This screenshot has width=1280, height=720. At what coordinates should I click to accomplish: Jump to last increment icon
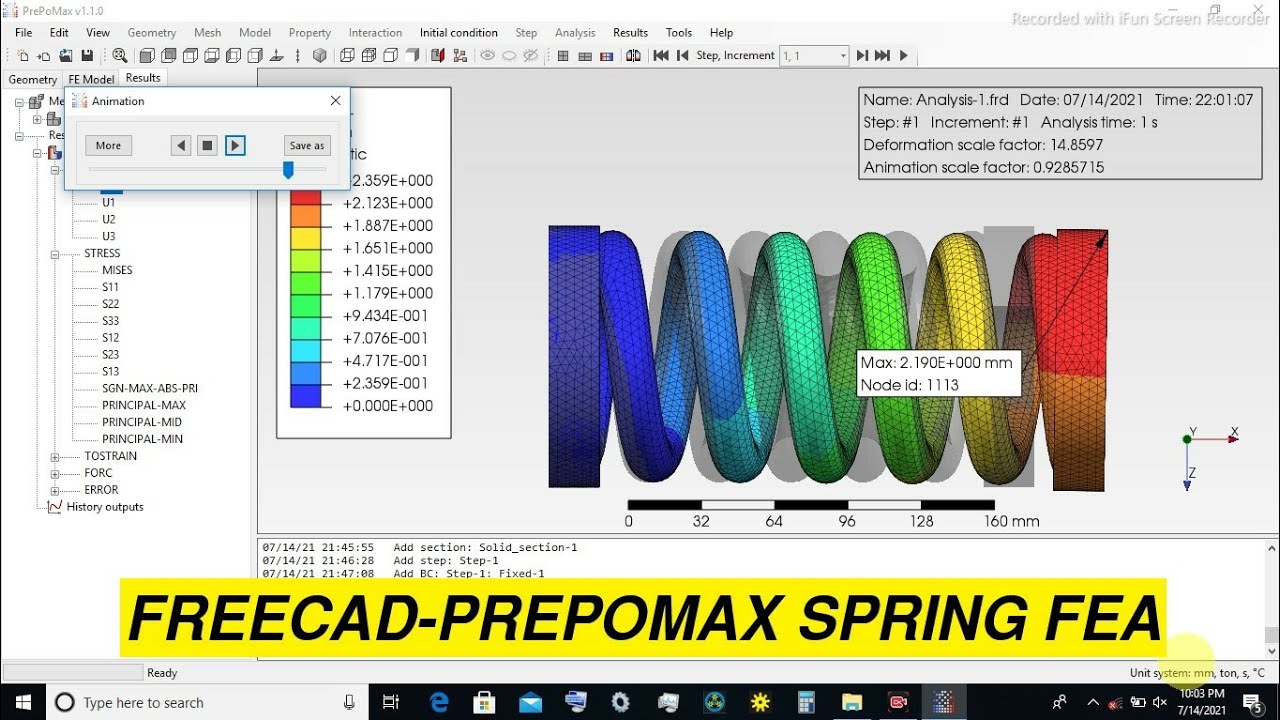coord(882,56)
